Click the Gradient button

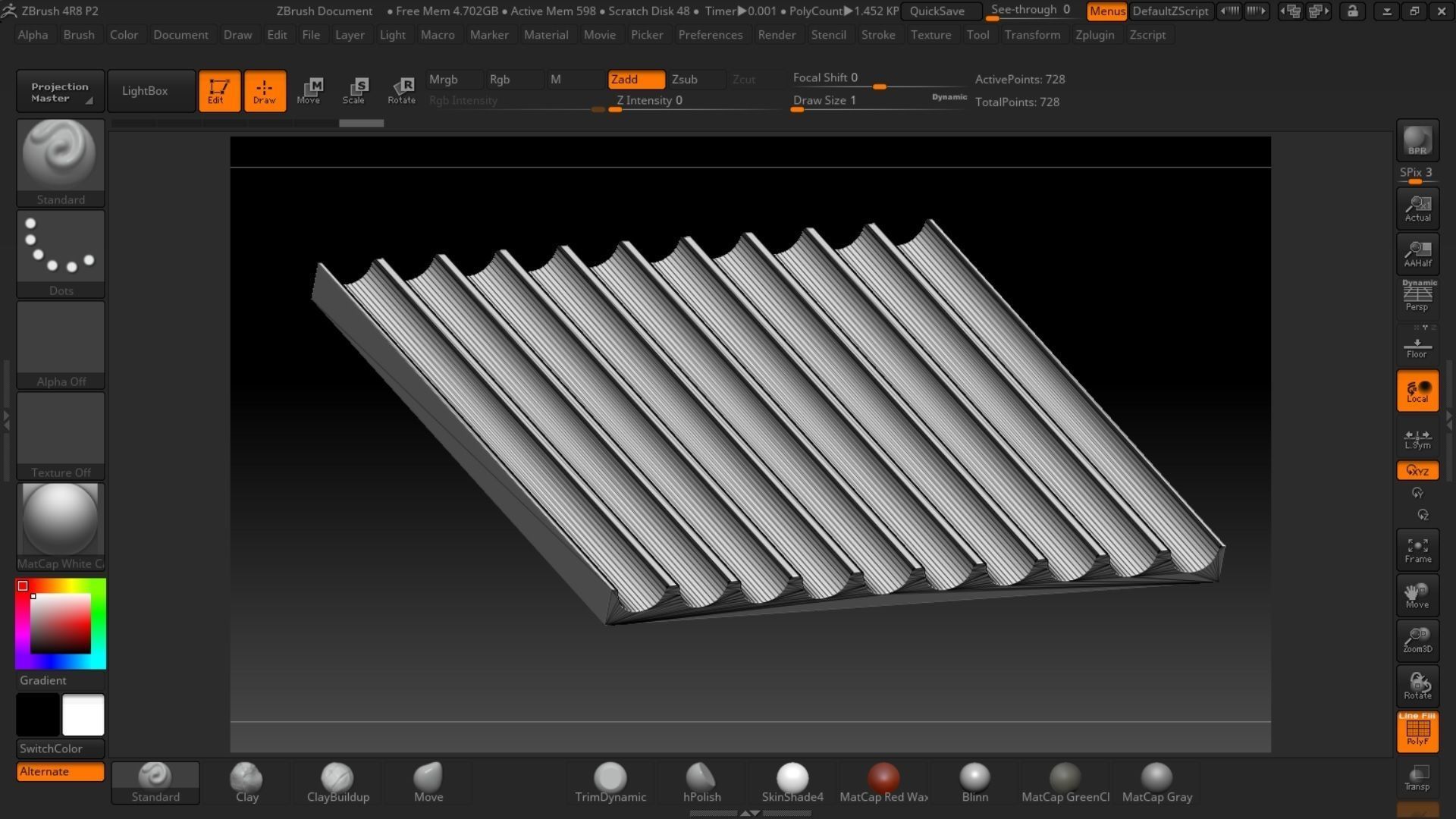coord(61,680)
